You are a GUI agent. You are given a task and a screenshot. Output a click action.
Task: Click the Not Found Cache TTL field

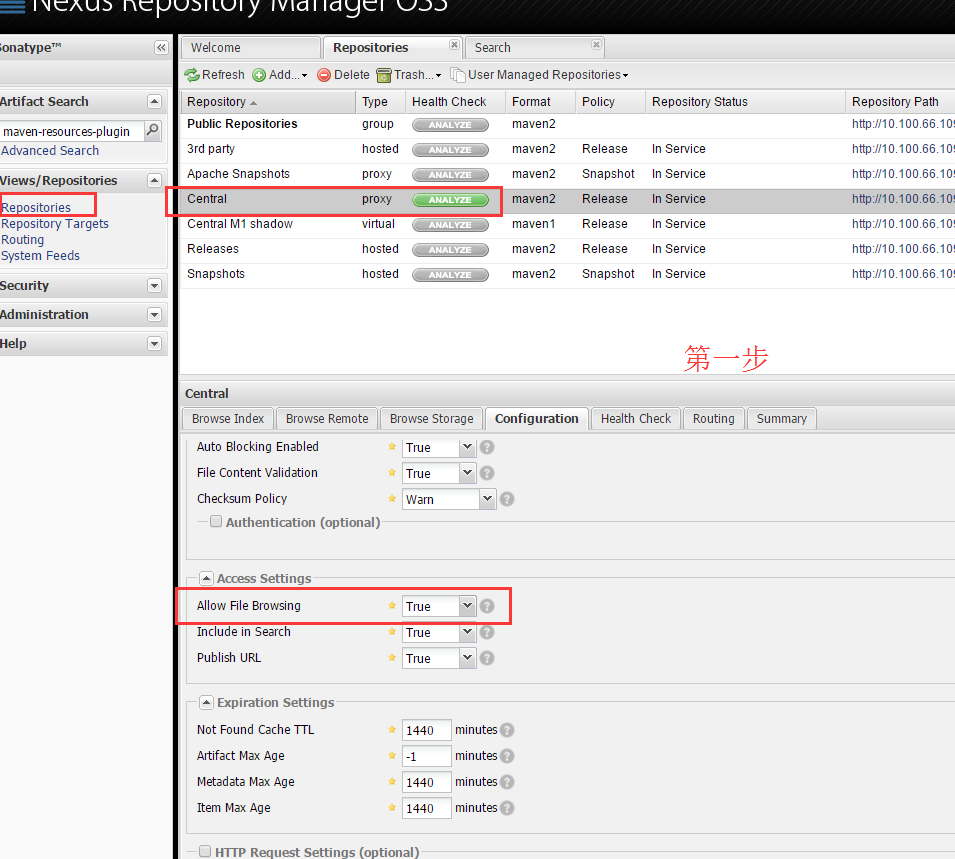click(426, 730)
